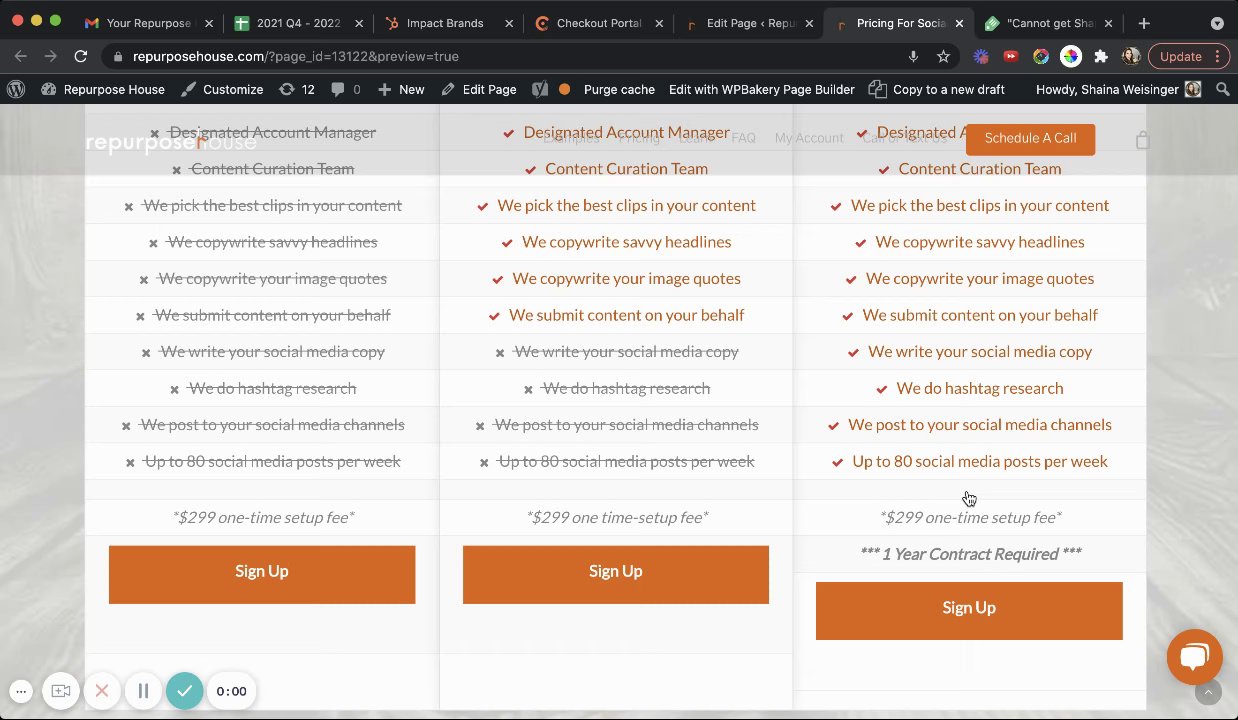
Task: Click the last column's "We write your social media copy"
Action: [980, 352]
